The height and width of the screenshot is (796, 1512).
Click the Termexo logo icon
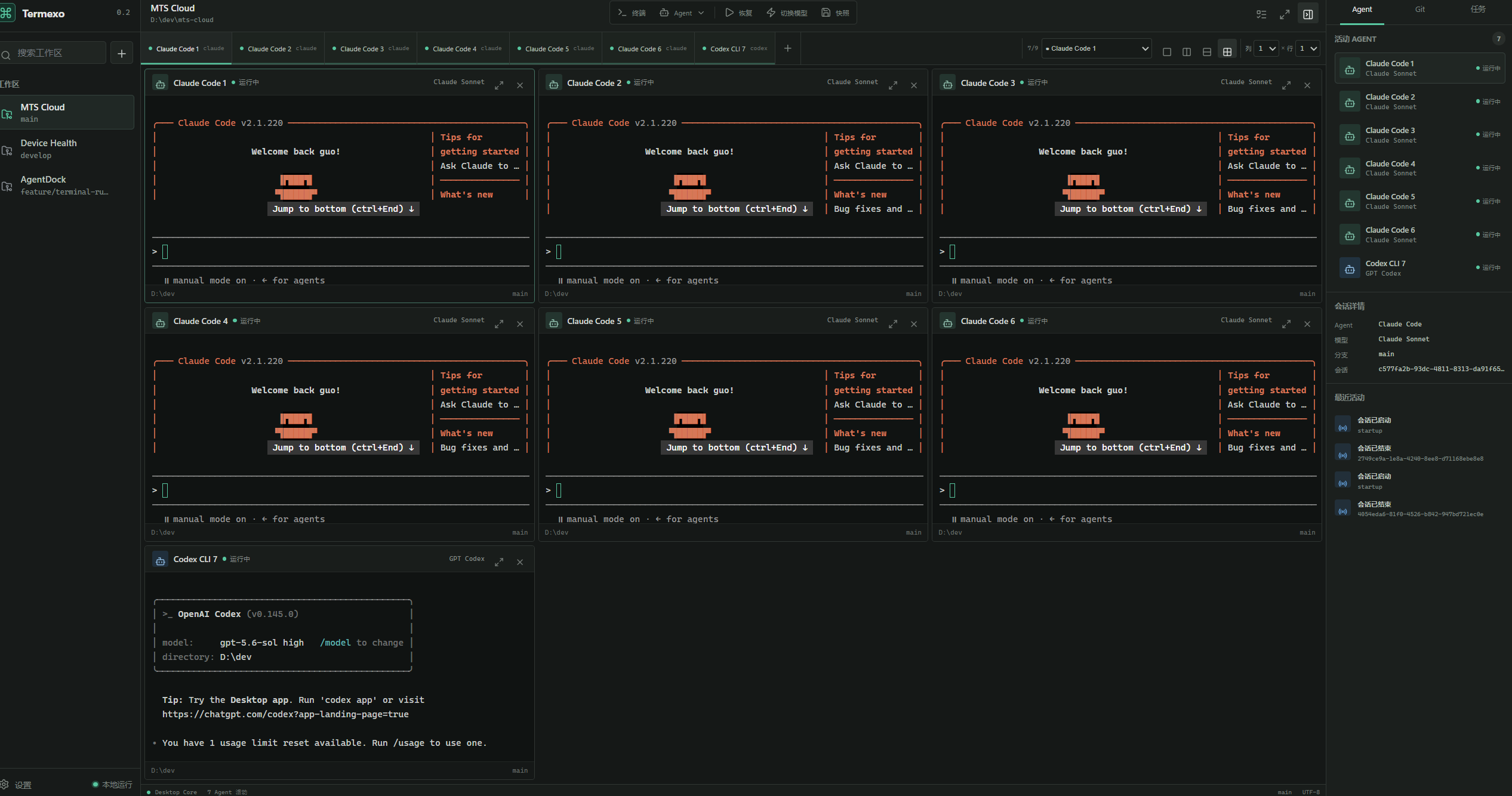pos(6,13)
